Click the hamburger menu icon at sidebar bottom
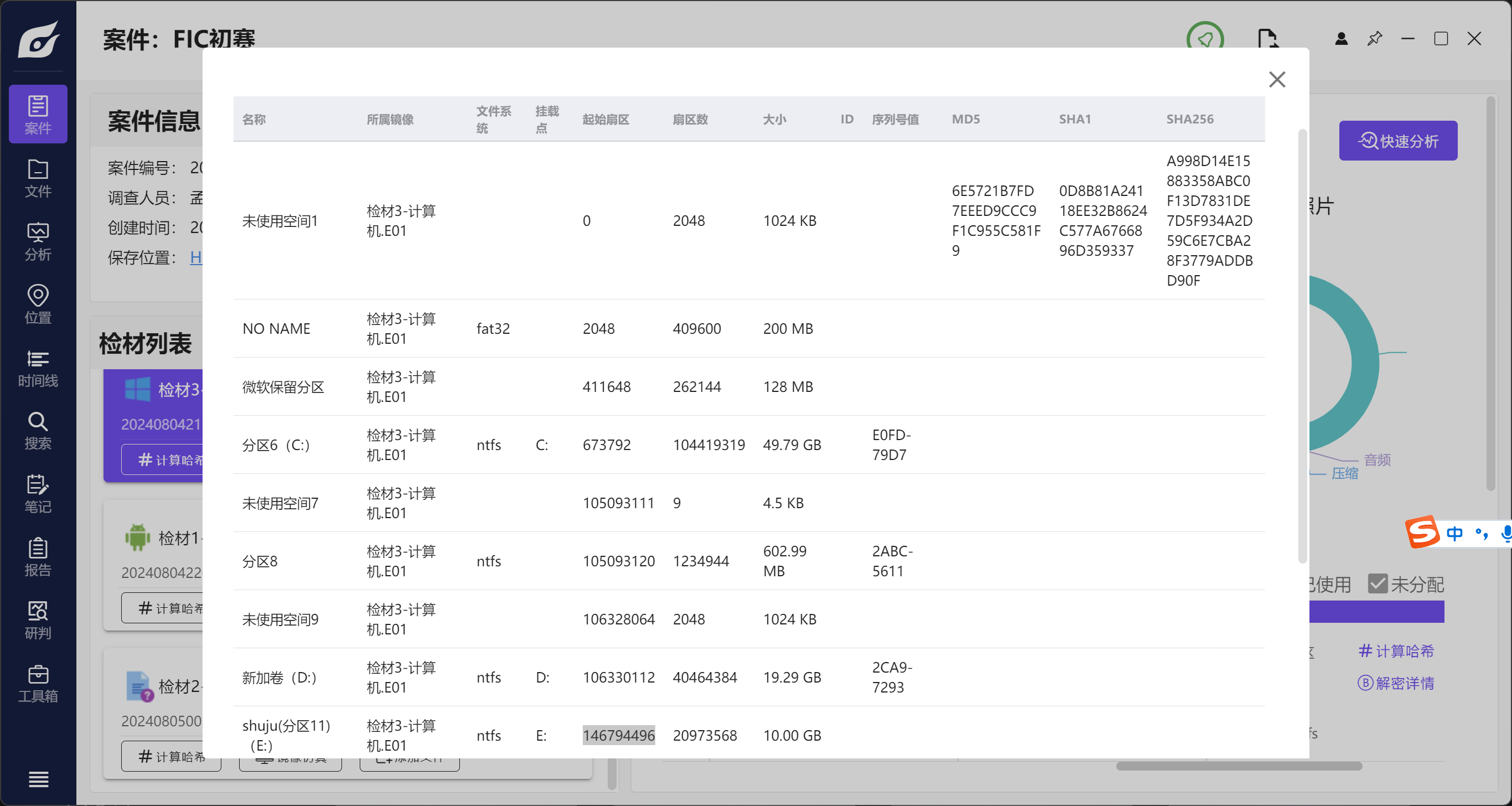The width and height of the screenshot is (1512, 806). pyautogui.click(x=39, y=779)
